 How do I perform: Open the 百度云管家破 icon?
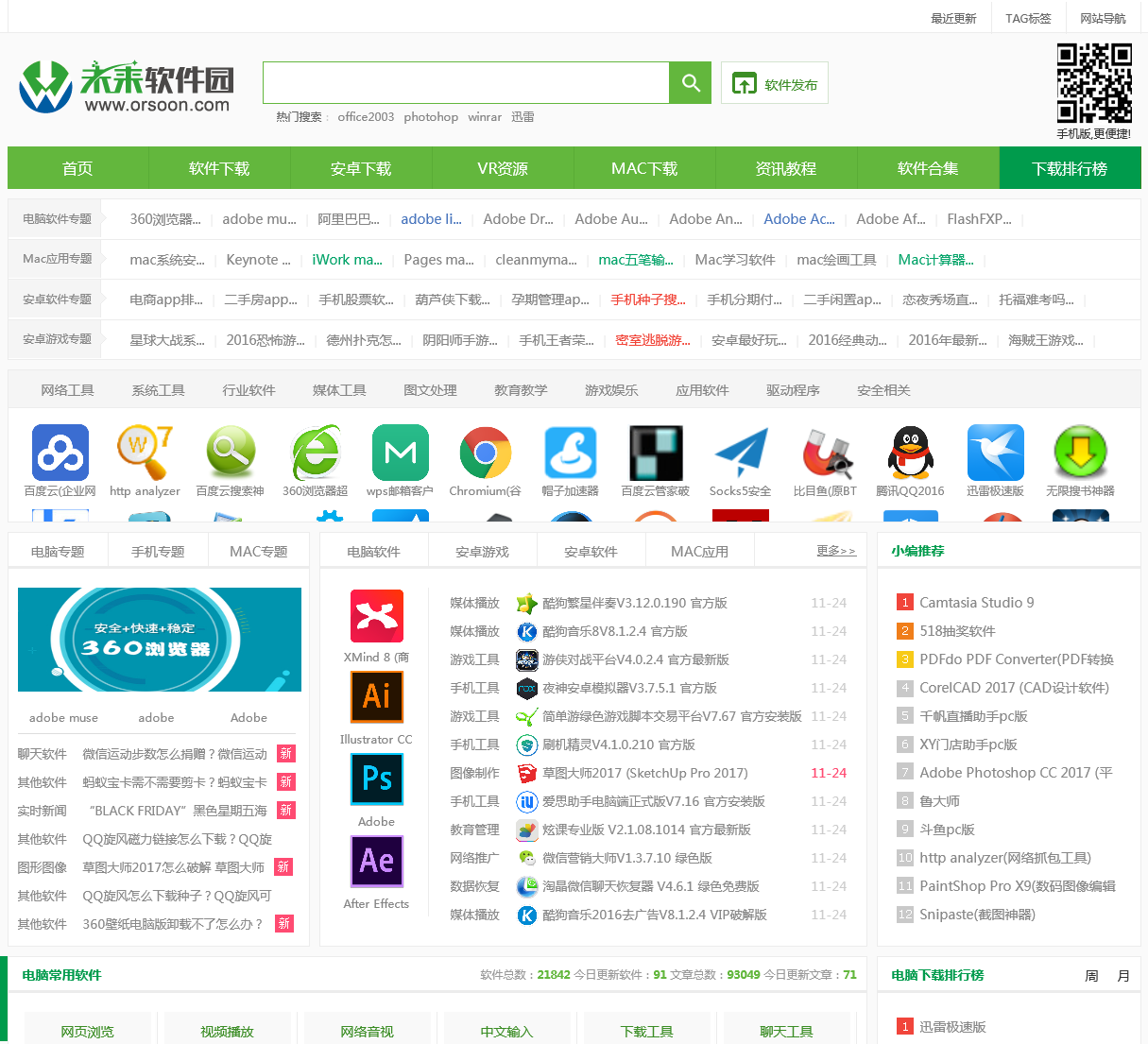(x=656, y=453)
